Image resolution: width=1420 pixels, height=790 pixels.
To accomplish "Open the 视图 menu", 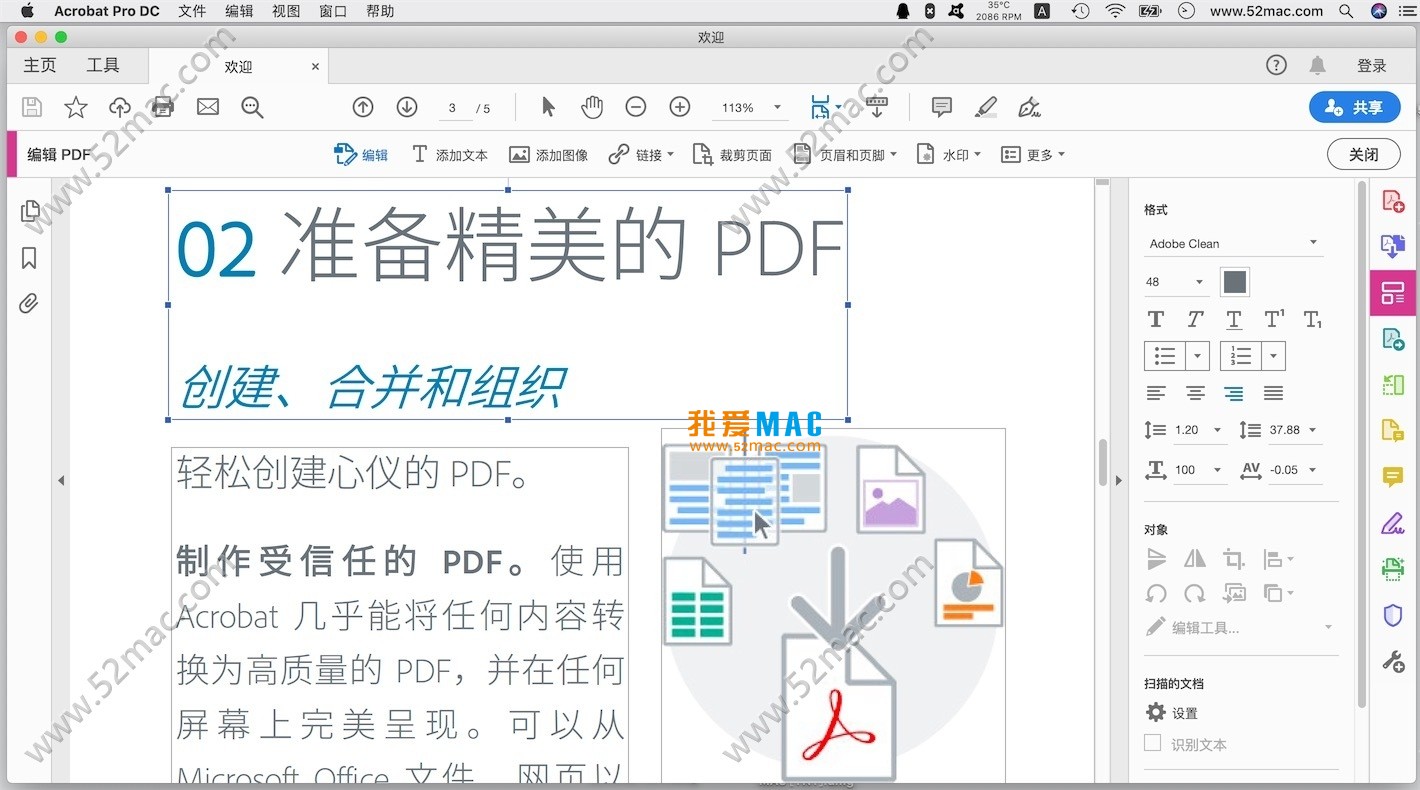I will (286, 11).
